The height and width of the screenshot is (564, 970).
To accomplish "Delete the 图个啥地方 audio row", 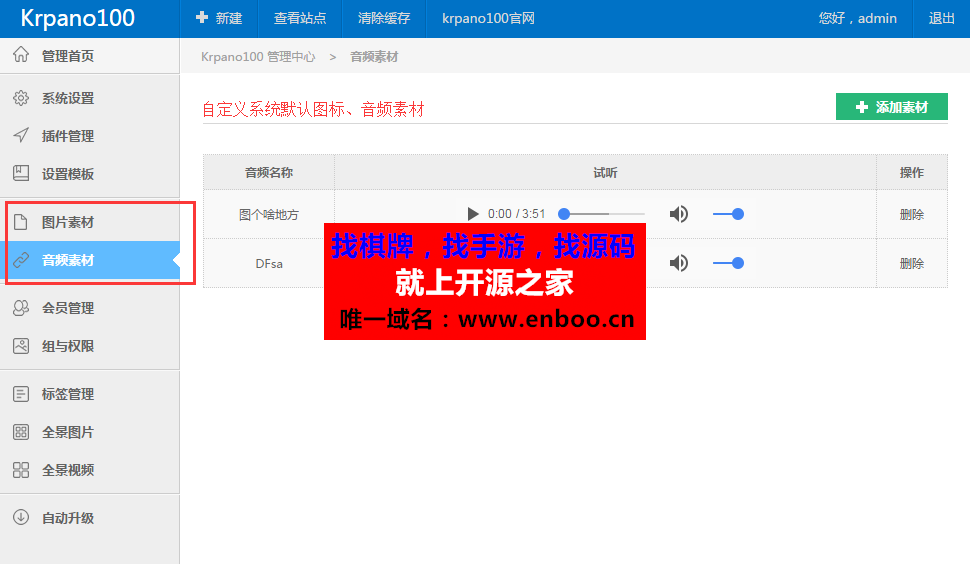I will 912,215.
